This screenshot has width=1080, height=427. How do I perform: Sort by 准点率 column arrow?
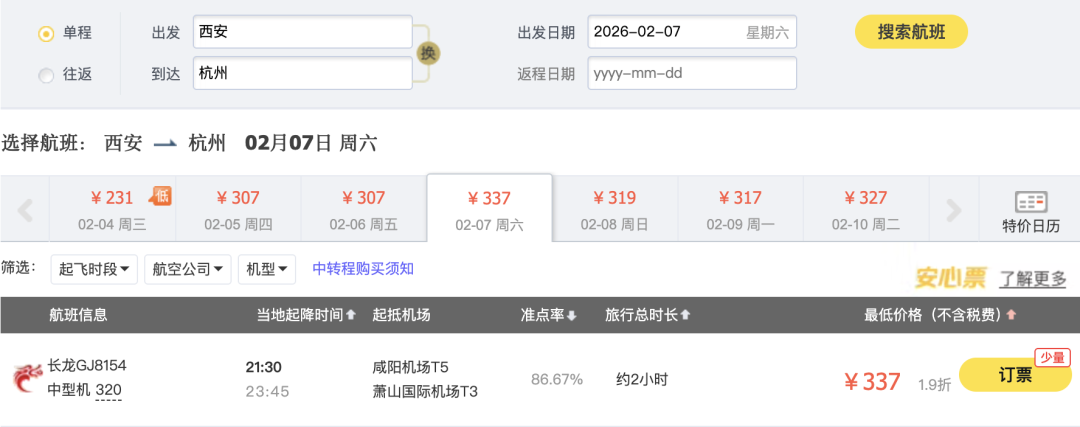tap(571, 315)
